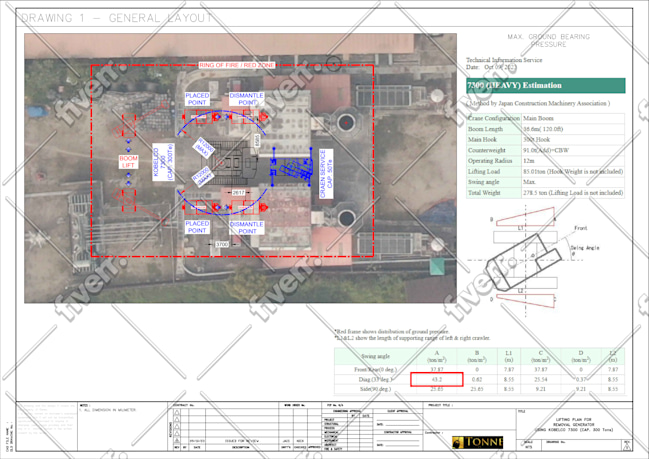The image size is (649, 459).
Task: Select the '36.6m( 120.0ft)' value
Action: (543, 129)
